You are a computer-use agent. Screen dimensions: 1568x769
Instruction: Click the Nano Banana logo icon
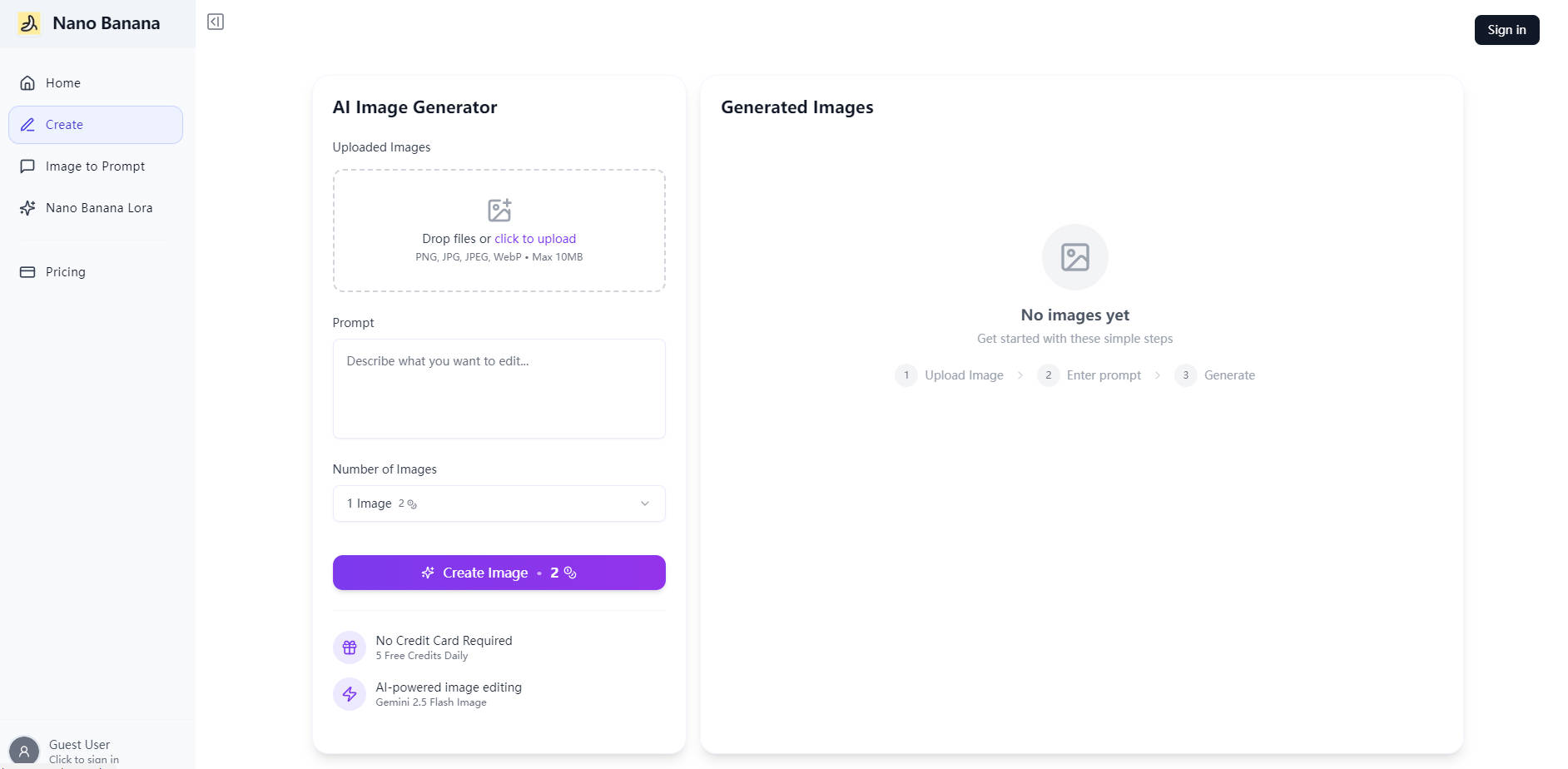pyautogui.click(x=29, y=23)
